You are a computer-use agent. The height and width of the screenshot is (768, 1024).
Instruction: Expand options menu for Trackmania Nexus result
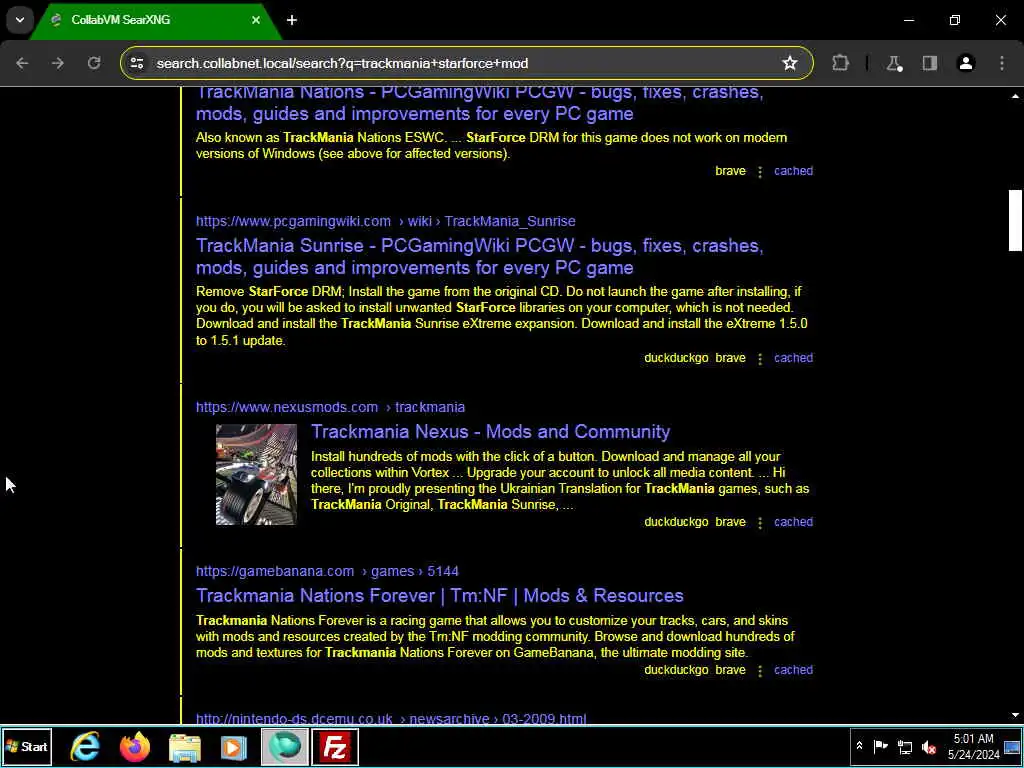[760, 522]
